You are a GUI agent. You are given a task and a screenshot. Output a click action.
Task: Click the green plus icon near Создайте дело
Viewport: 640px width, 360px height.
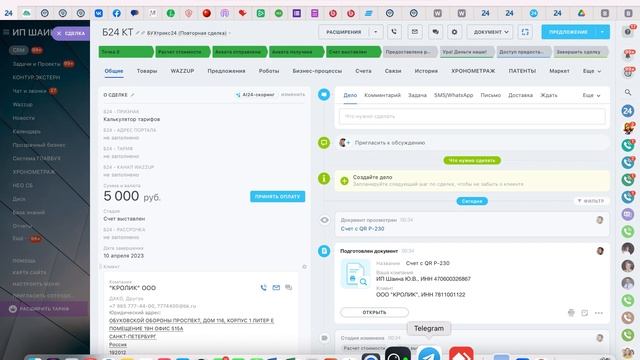click(344, 180)
